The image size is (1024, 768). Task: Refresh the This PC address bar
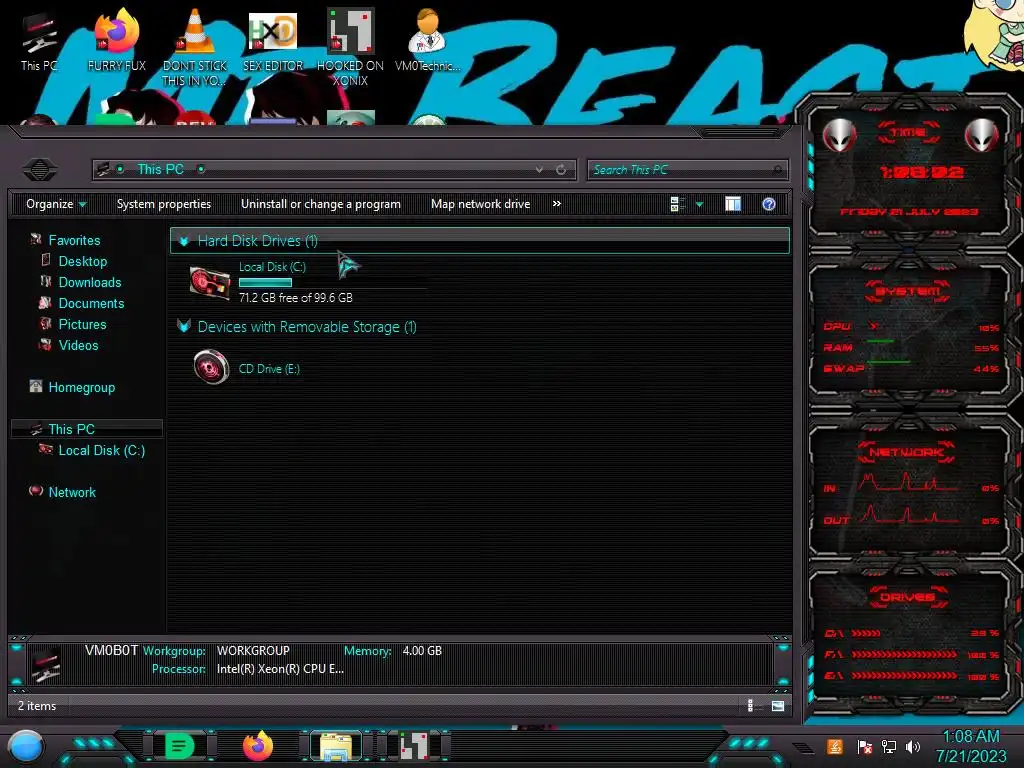pyautogui.click(x=561, y=170)
